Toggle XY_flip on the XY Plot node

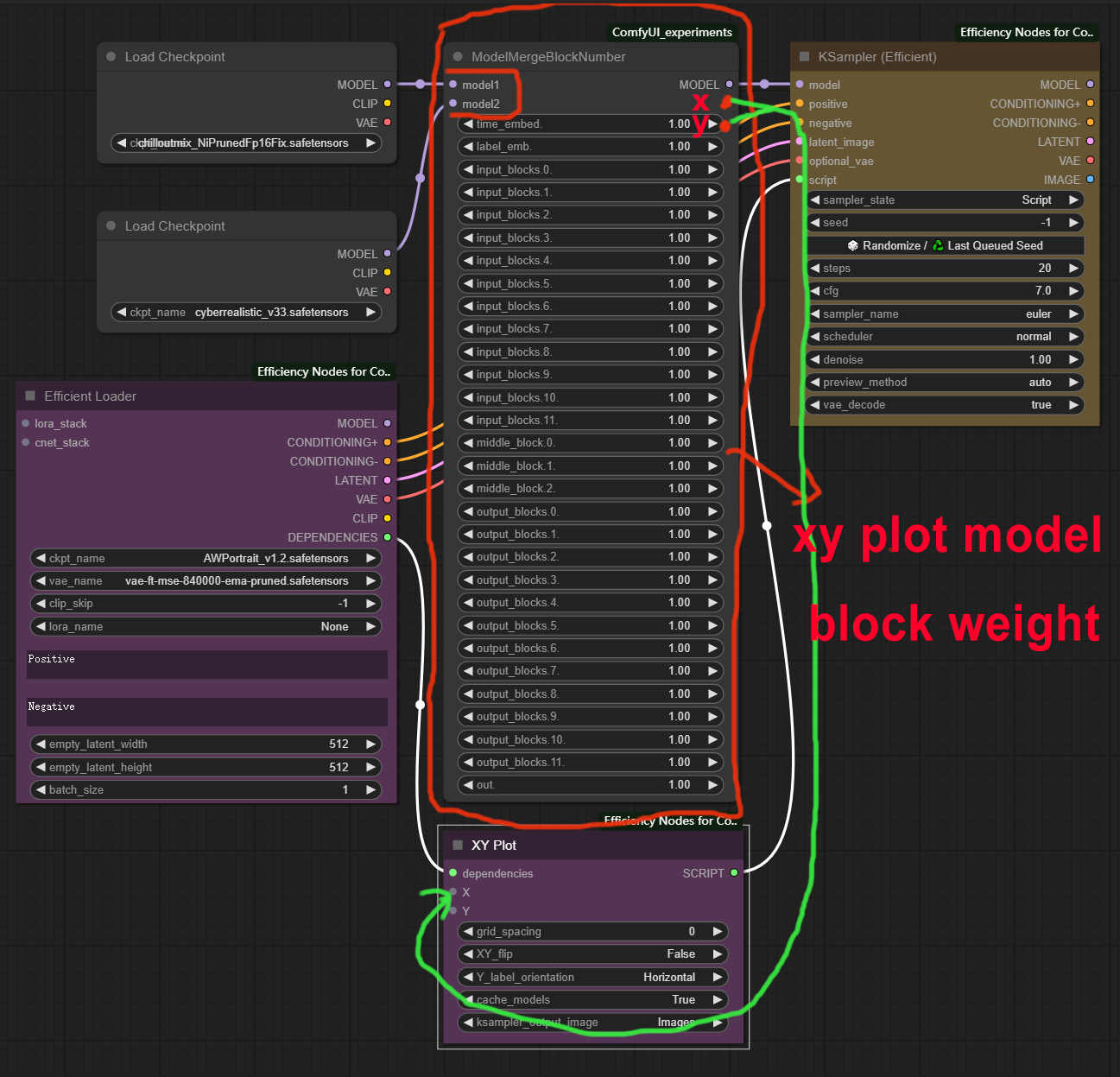pyautogui.click(x=592, y=953)
